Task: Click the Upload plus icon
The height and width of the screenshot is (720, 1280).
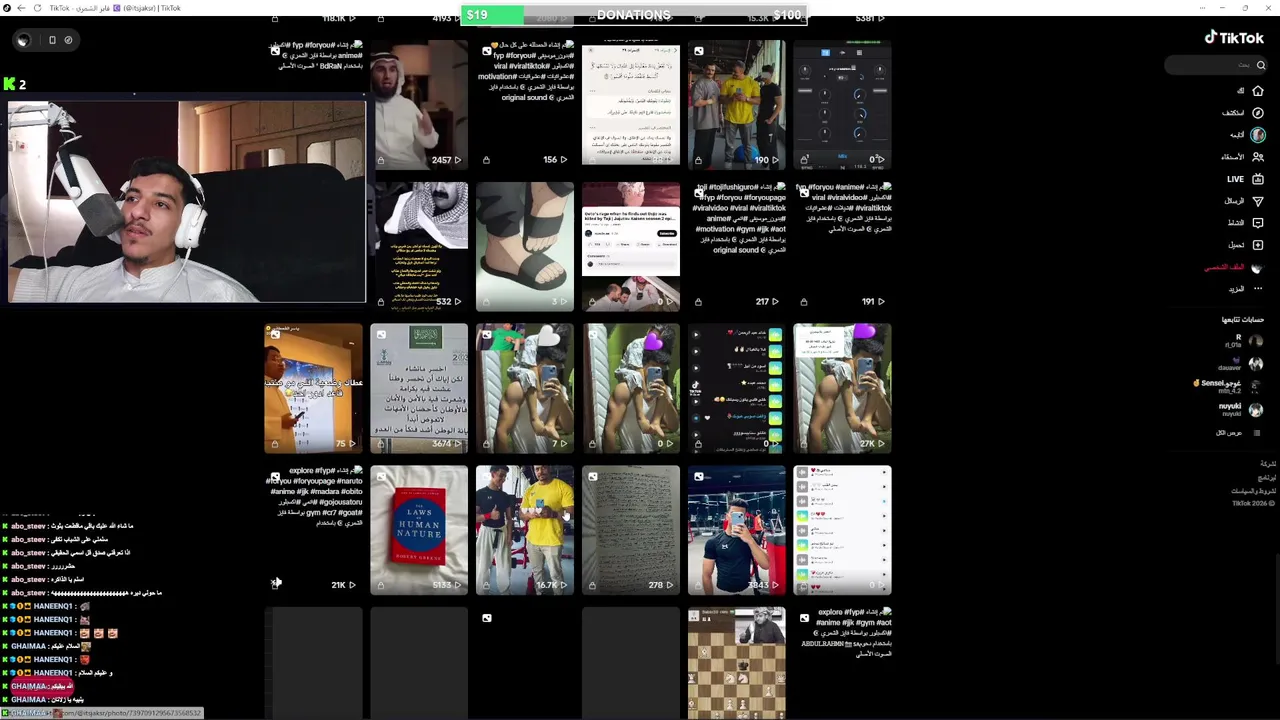Action: 1258,245
